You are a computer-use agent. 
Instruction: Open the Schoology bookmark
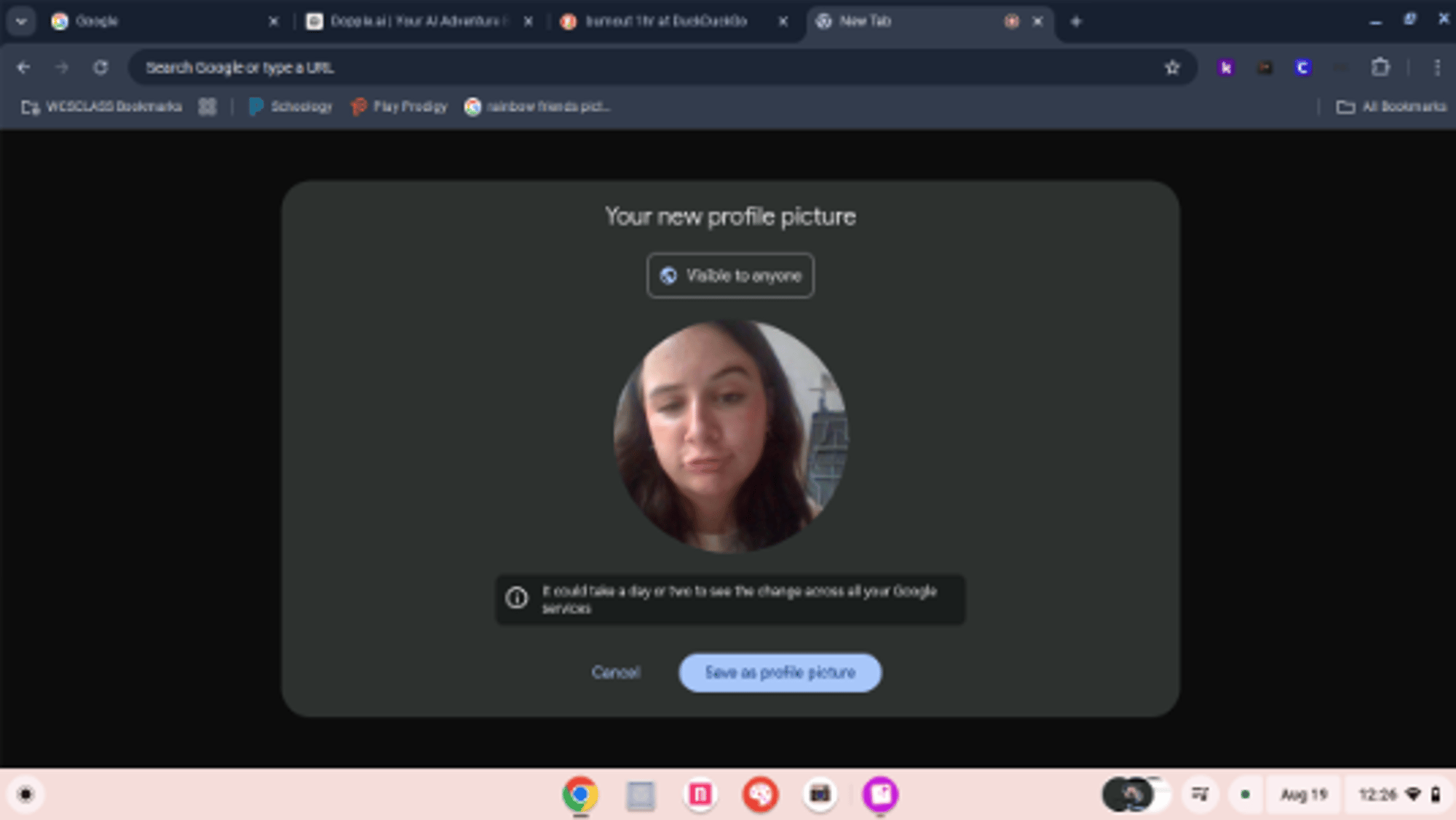[290, 107]
